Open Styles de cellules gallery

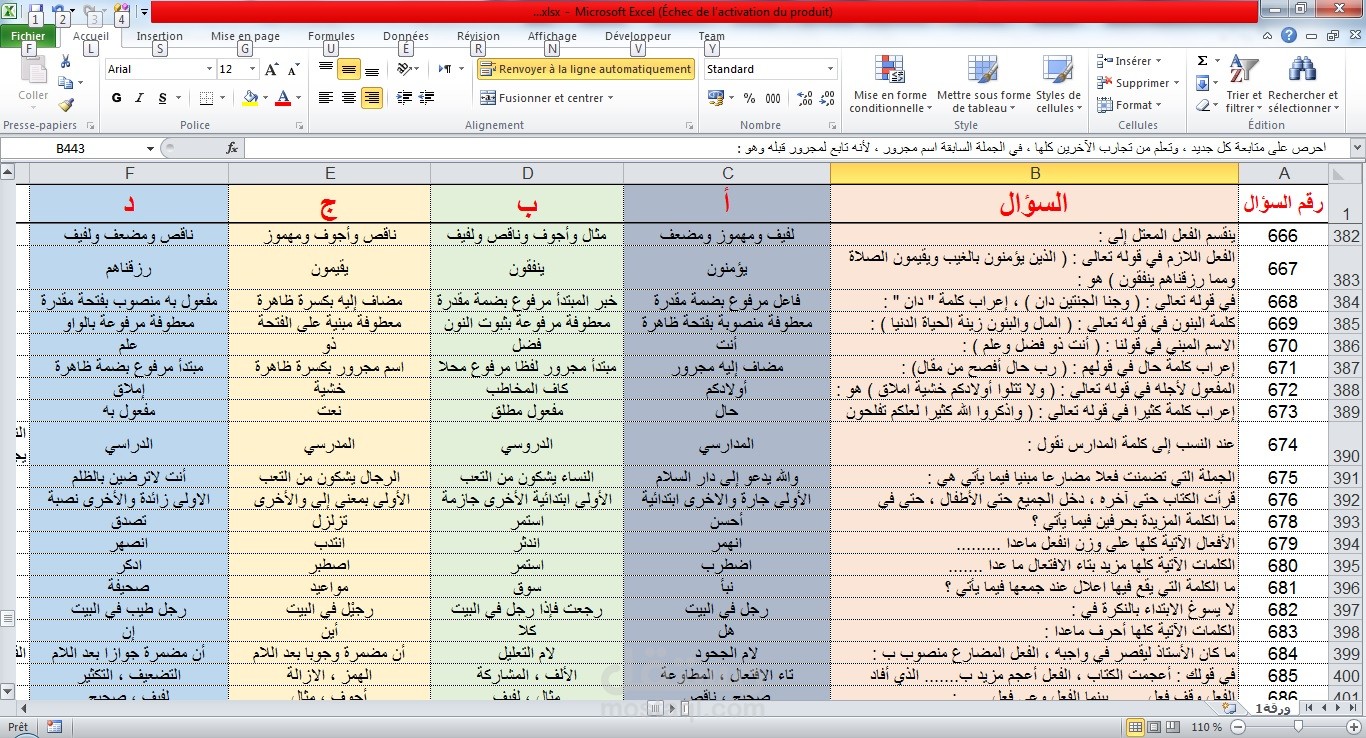point(1058,83)
